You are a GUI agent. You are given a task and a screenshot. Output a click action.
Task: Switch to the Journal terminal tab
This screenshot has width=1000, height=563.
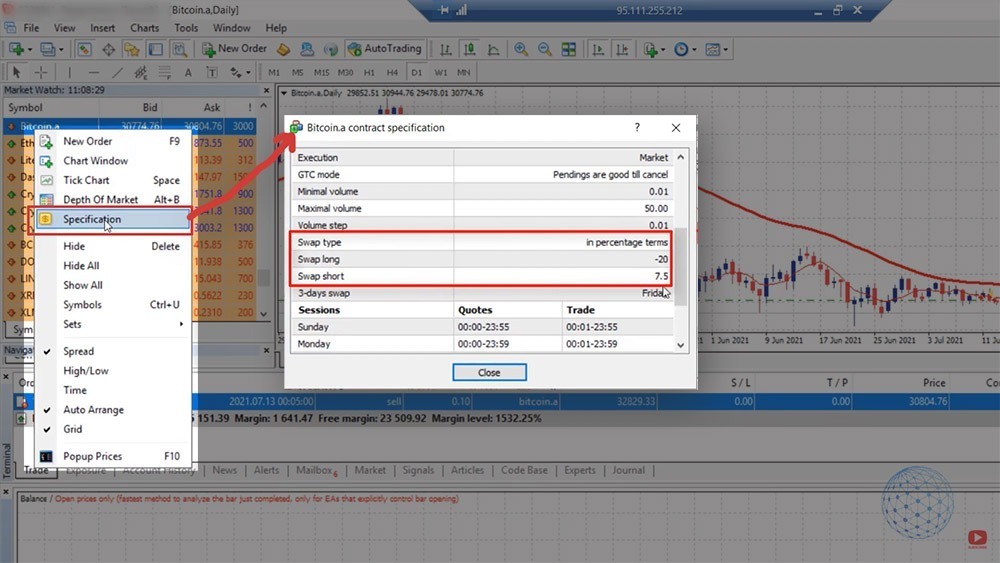click(x=628, y=470)
